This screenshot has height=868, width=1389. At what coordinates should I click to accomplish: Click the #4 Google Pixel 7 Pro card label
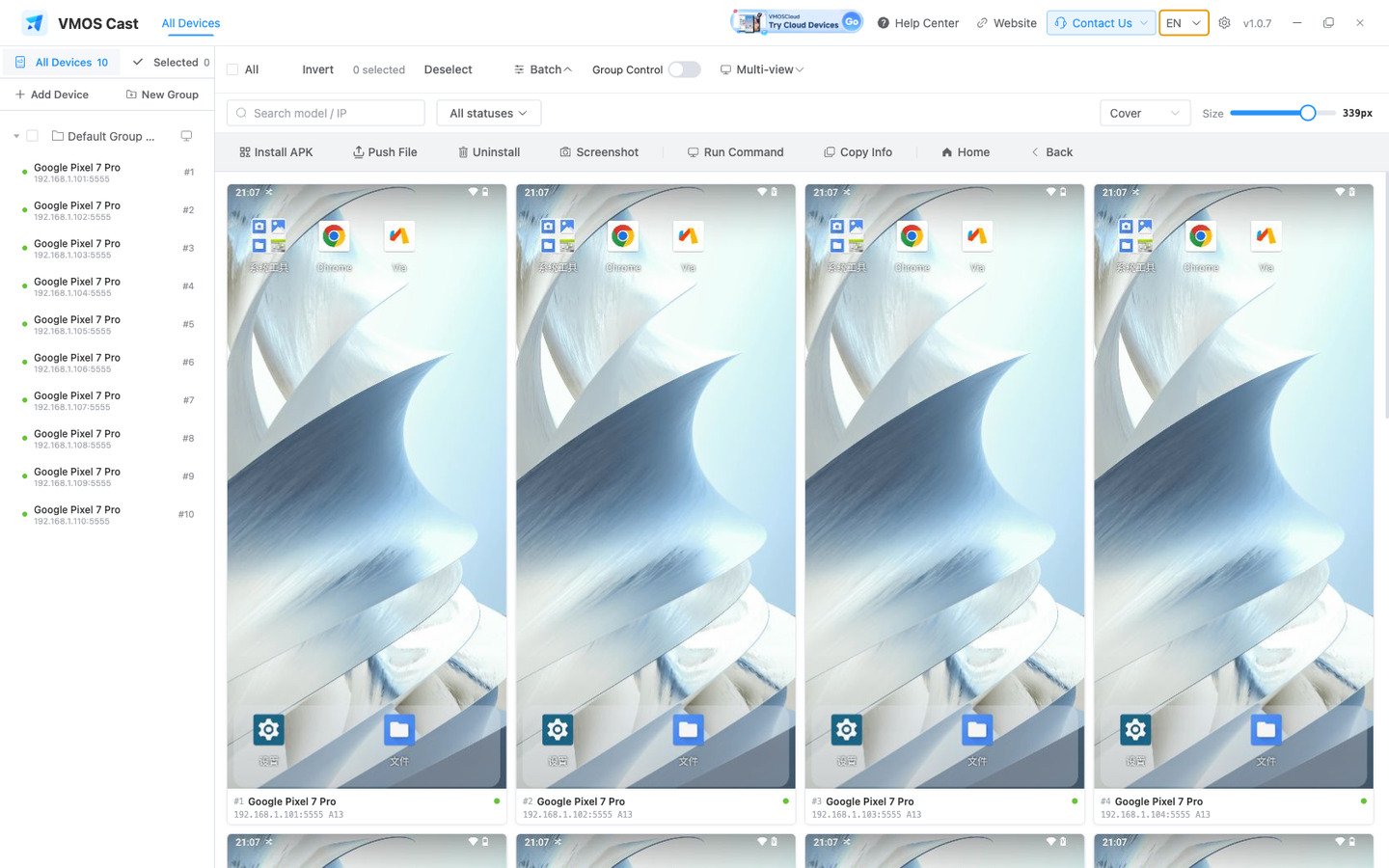click(x=1152, y=801)
